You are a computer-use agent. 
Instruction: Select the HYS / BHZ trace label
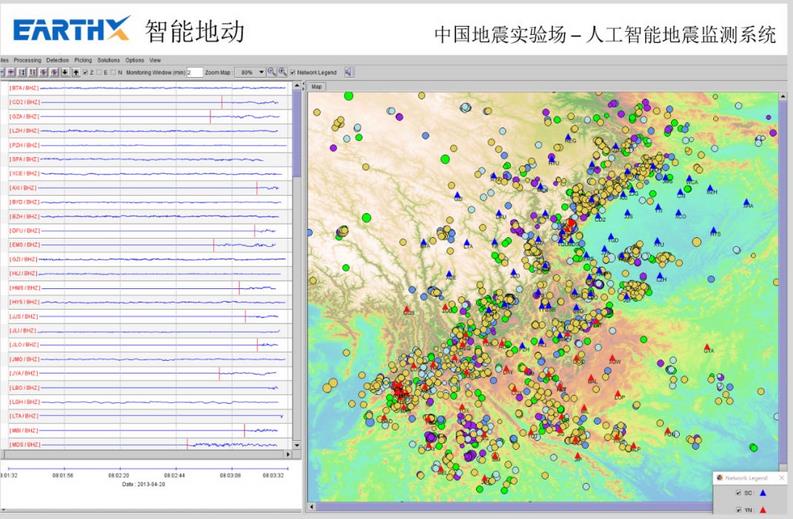click(x=24, y=302)
